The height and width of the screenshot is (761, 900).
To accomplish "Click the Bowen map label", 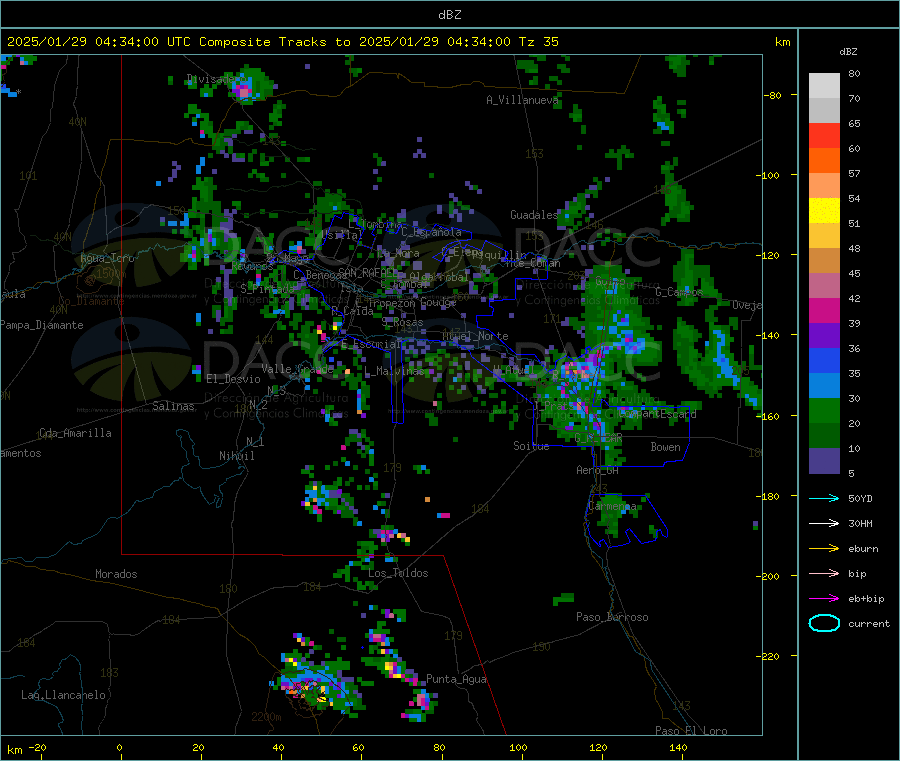I will (x=665, y=447).
